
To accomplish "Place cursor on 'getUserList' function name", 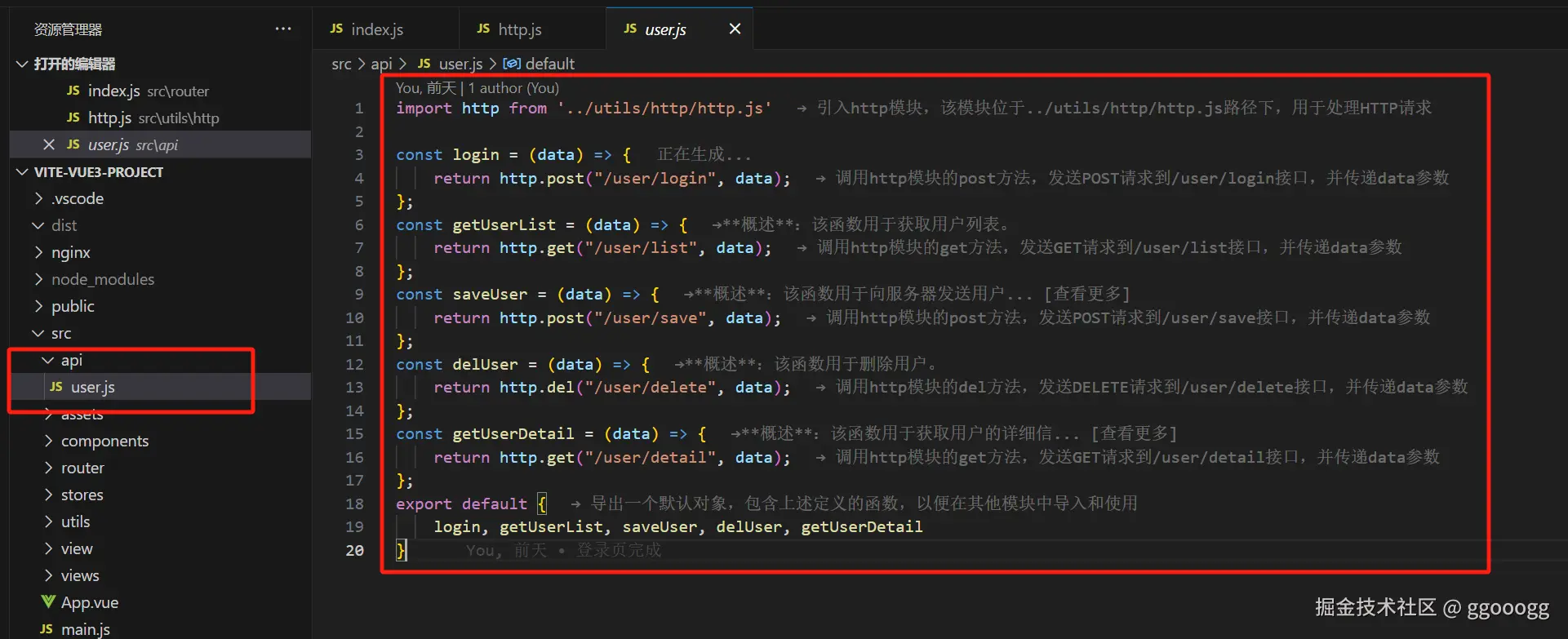I will point(504,224).
